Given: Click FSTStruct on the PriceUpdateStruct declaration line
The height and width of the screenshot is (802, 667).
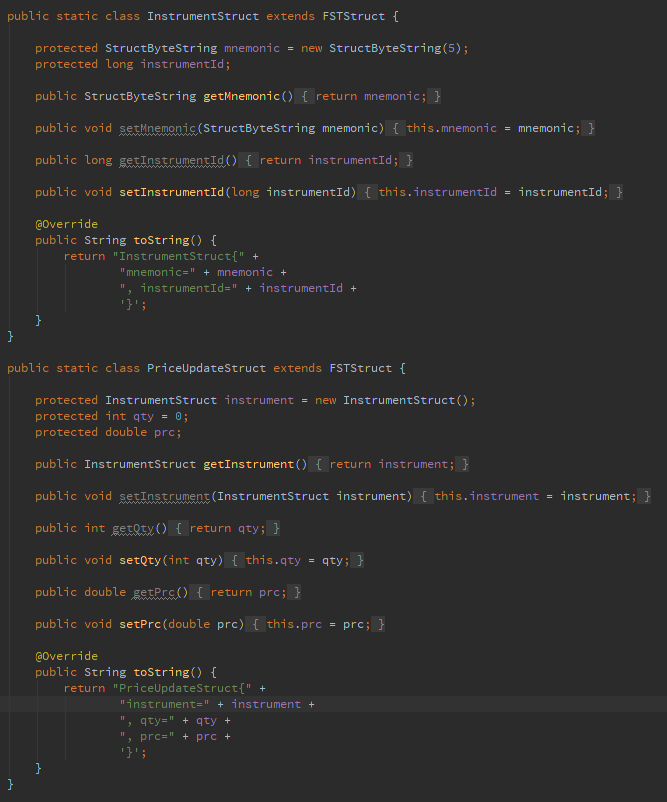Looking at the screenshot, I should [x=361, y=368].
